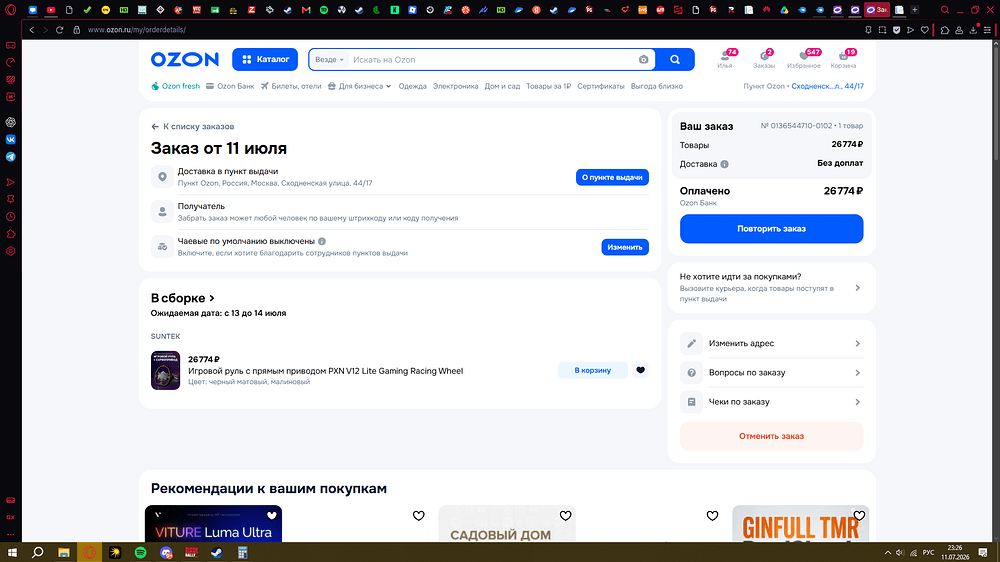Toggle favorite heart on VITURE Luma Ultra card

(x=272, y=515)
